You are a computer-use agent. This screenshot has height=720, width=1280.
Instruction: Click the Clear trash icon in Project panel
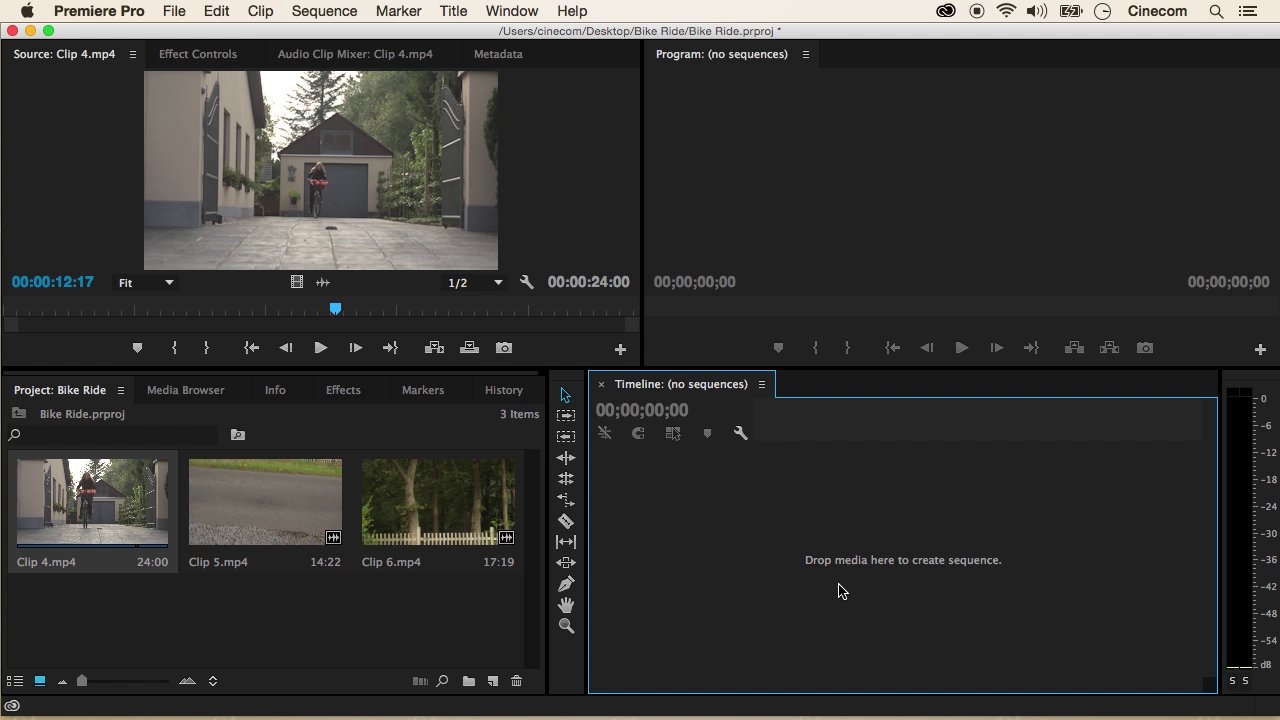click(517, 681)
